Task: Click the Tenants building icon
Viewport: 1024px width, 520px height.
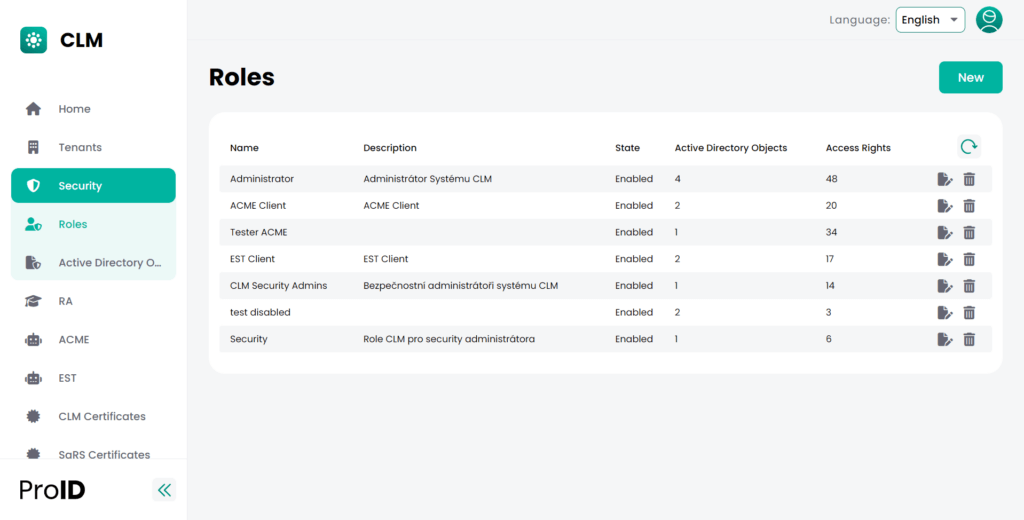Action: 33,147
